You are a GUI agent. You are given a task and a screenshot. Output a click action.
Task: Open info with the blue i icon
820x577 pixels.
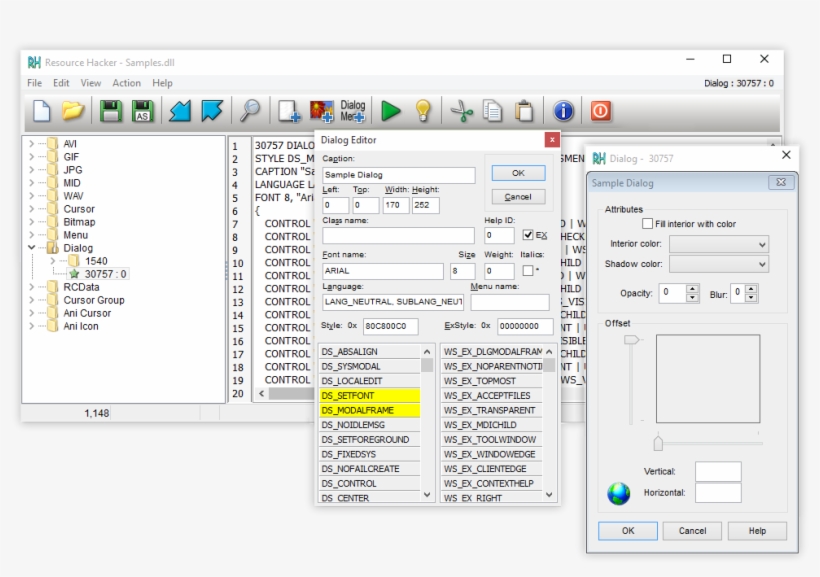563,111
